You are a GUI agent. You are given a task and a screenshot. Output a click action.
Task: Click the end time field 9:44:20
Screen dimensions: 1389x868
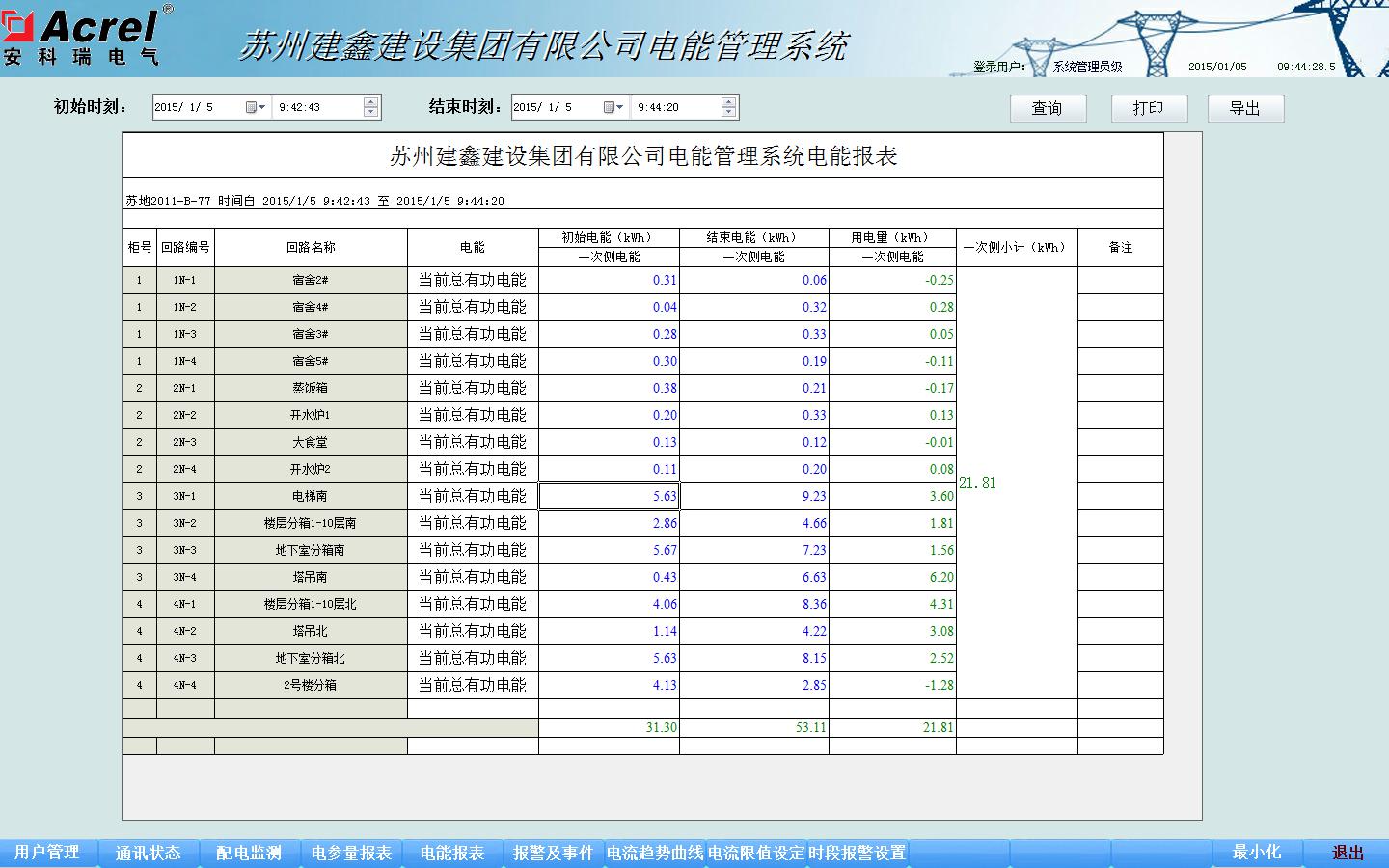pyautogui.click(x=676, y=107)
